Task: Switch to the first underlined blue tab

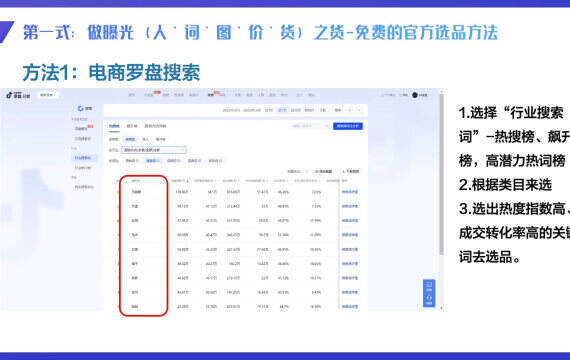Action: point(114,126)
